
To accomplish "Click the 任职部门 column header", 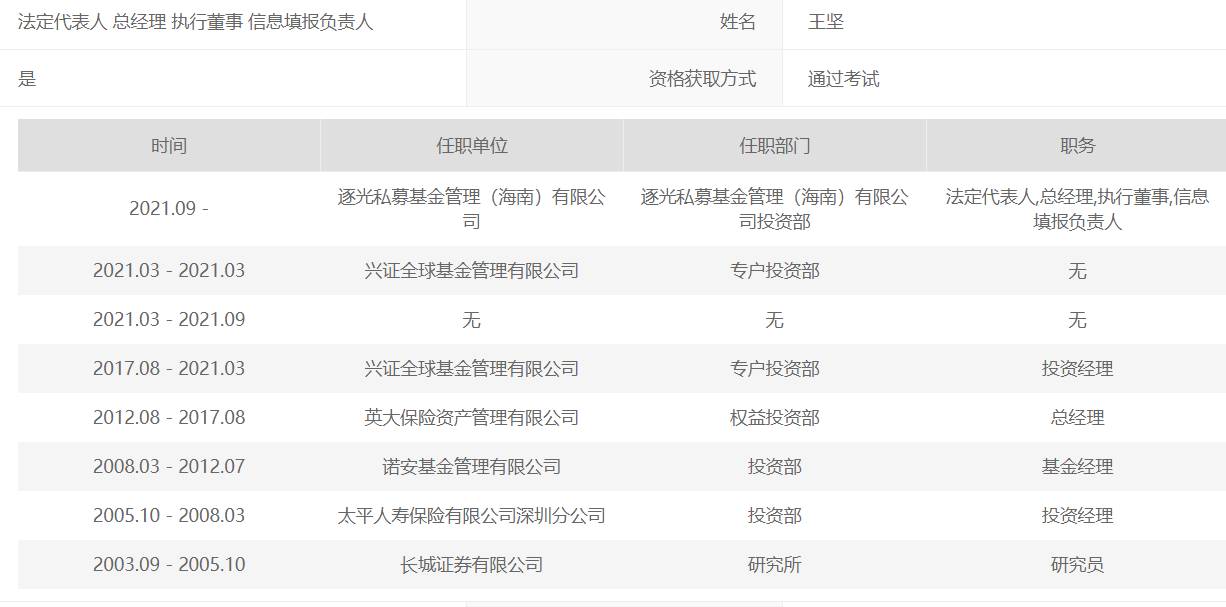I will [775, 146].
